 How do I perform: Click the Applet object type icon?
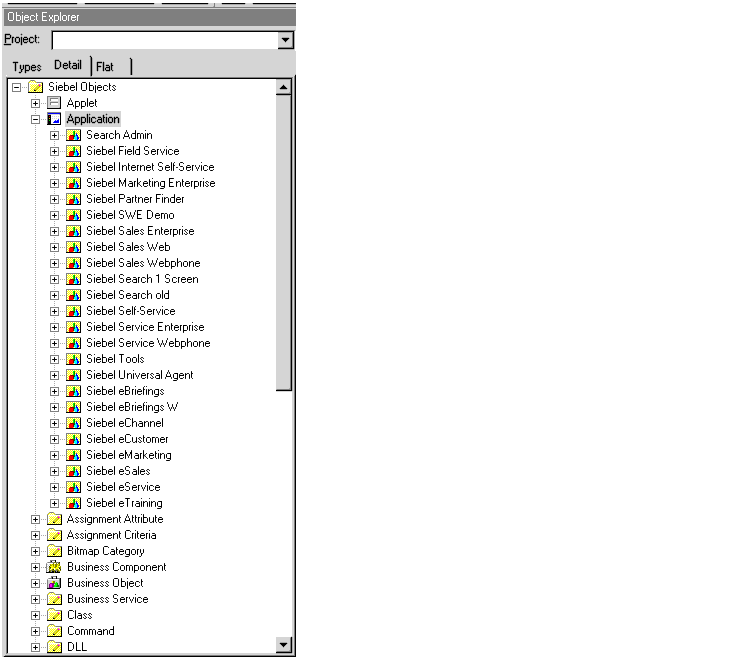54,103
